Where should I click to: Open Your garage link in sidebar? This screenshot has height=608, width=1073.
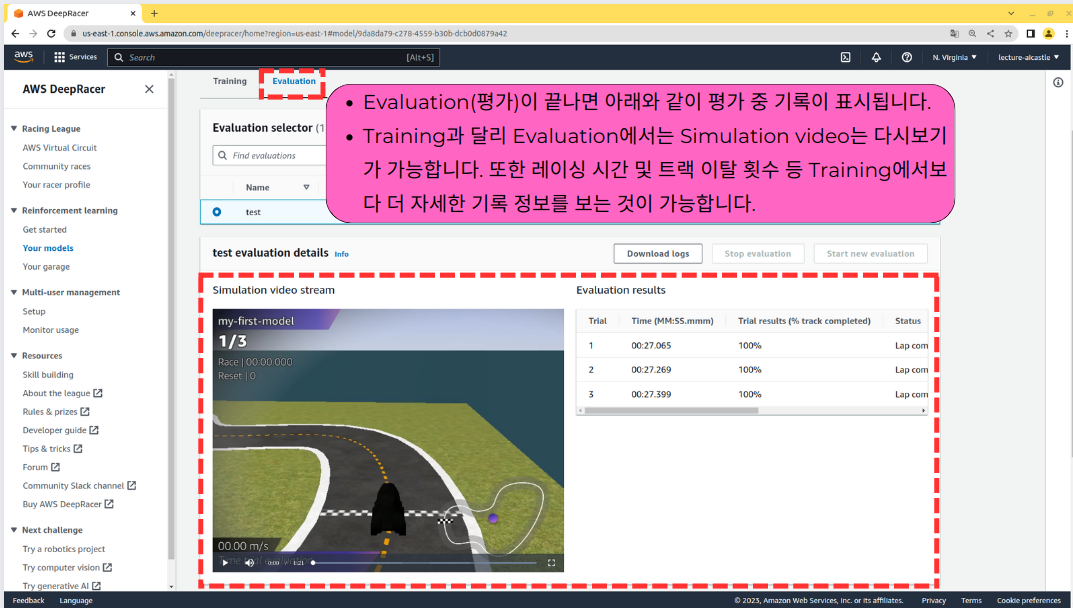(x=46, y=267)
